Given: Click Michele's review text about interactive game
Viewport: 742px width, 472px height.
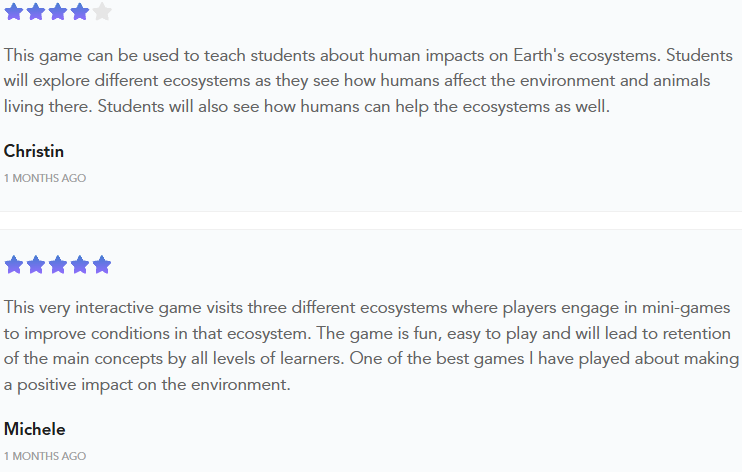Looking at the screenshot, I should [x=371, y=346].
